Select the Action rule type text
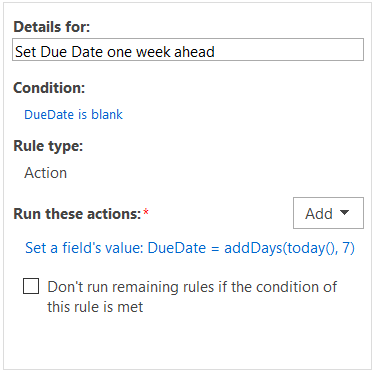This screenshot has width=374, height=373. tap(46, 173)
